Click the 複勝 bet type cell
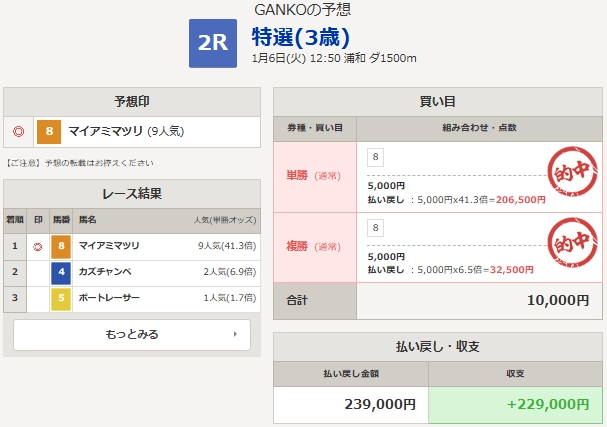Viewport: 607px width, 427px height. click(x=314, y=246)
